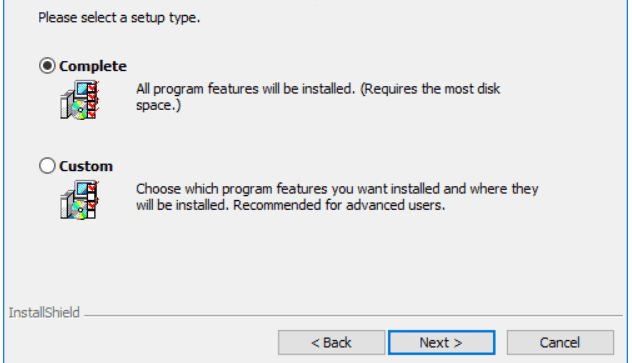The height and width of the screenshot is (363, 632).
Task: Select the Custom radio button
Action: click(x=47, y=166)
